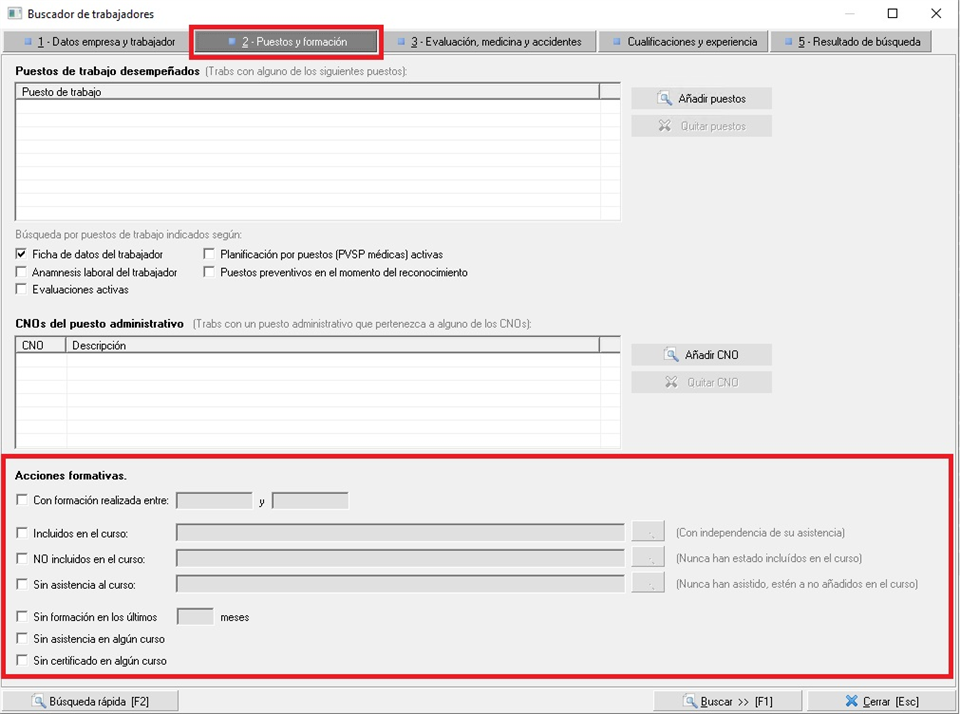Image resolution: width=960 pixels, height=714 pixels.
Task: Click the months field for Sin formación
Action: [x=195, y=617]
